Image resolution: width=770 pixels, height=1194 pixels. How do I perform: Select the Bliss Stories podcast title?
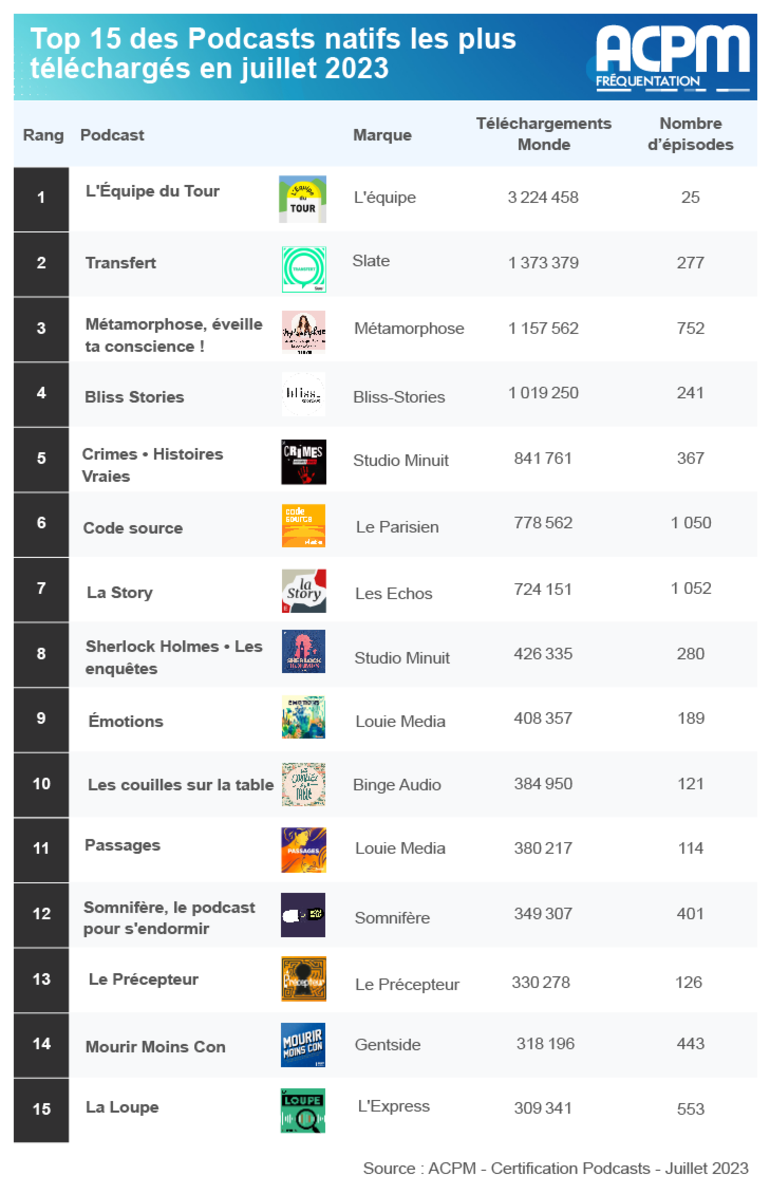coord(135,397)
